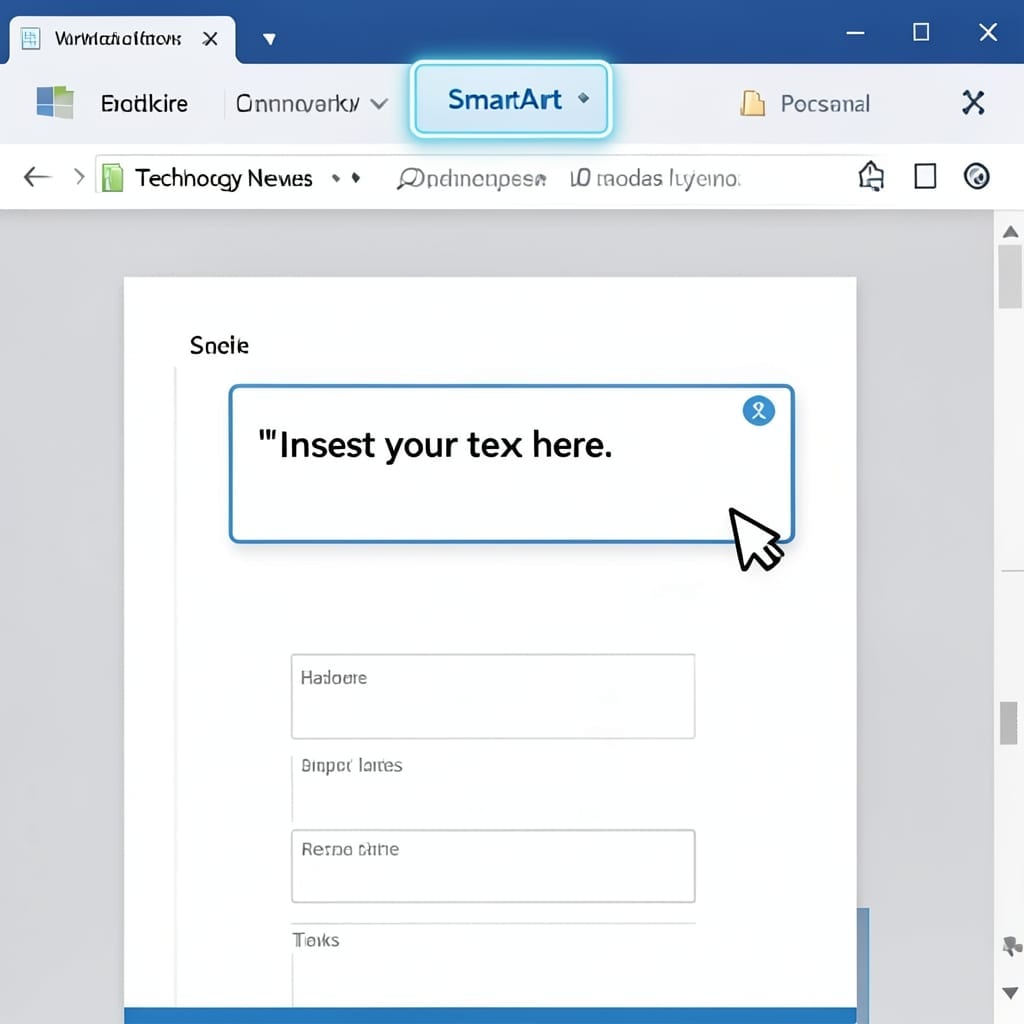The width and height of the screenshot is (1024, 1024).
Task: Click the globe profile icon
Action: 976,176
